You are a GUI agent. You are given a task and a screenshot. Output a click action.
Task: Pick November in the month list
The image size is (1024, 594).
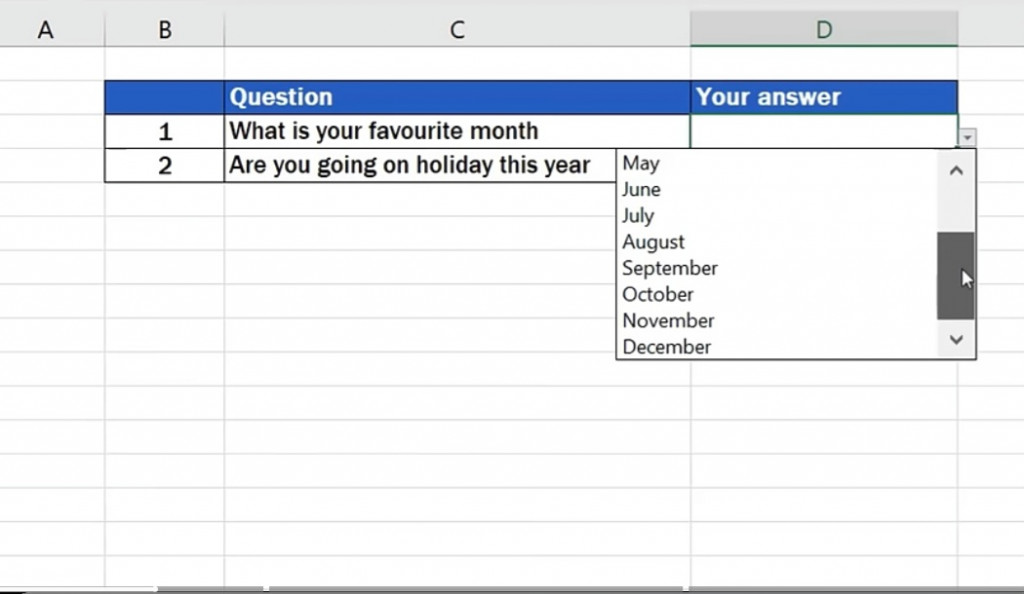coord(776,320)
